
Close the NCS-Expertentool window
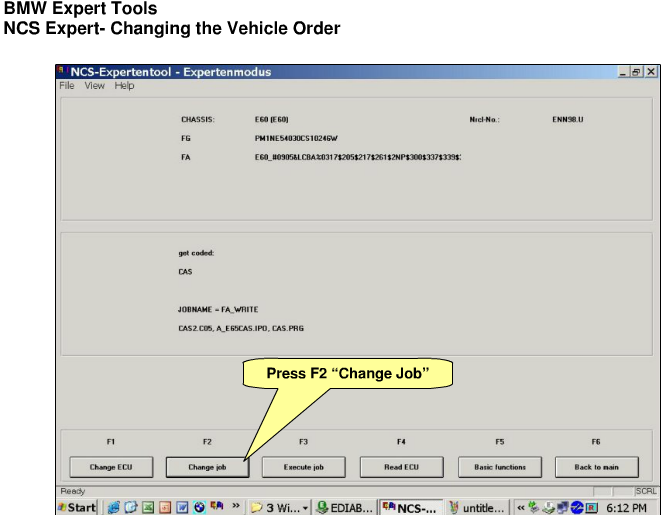point(651,72)
